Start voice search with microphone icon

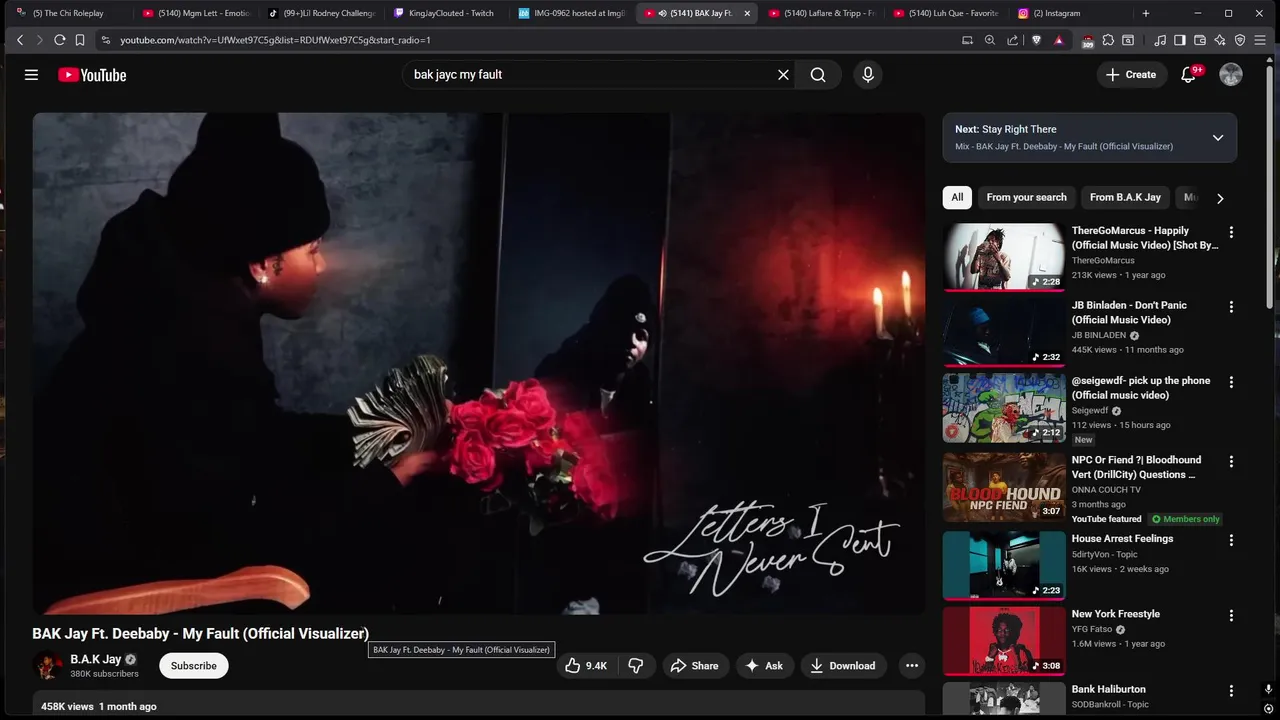point(868,75)
